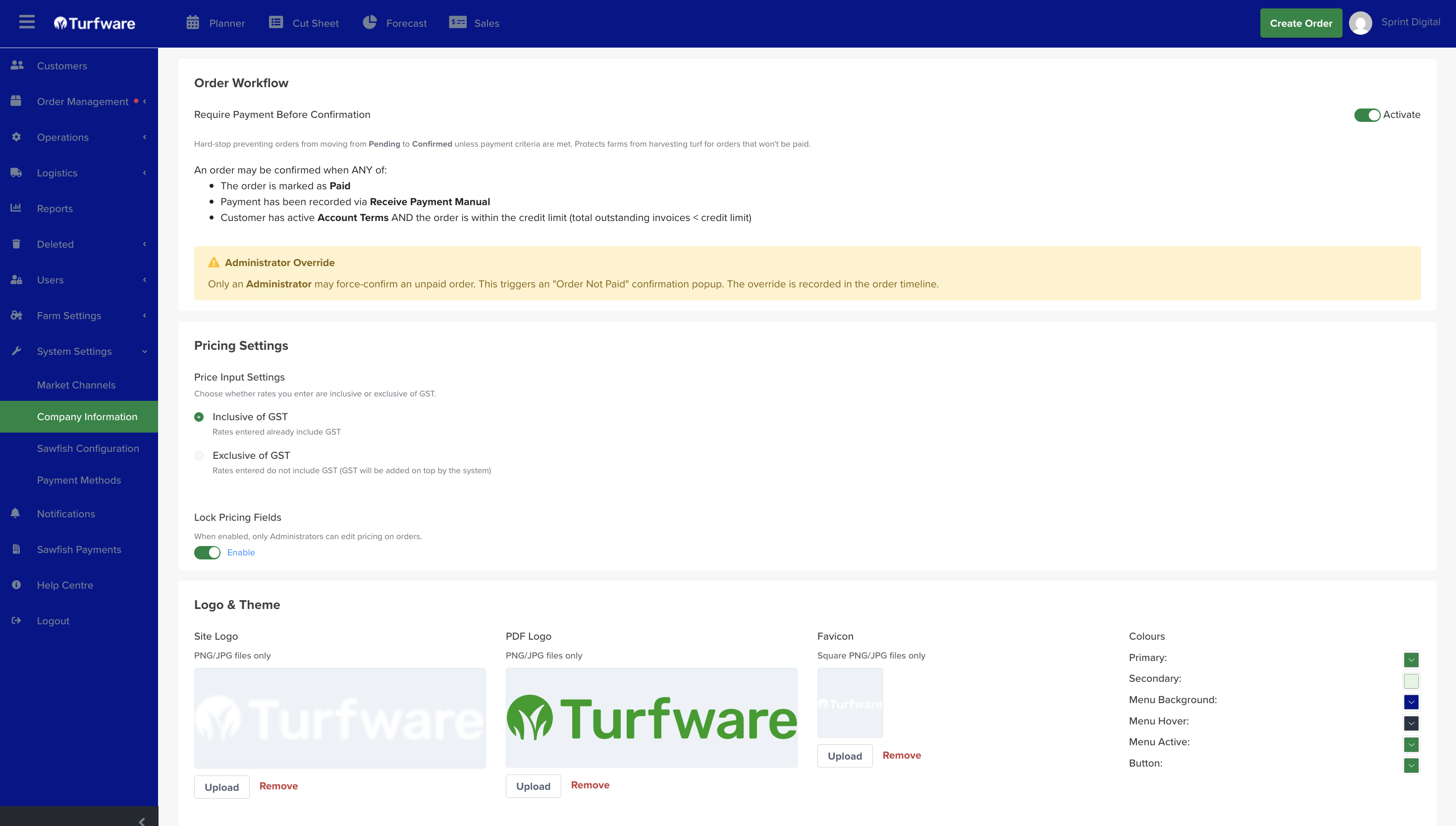The image size is (1456, 826).
Task: Select Company Information menu item
Action: (x=79, y=417)
